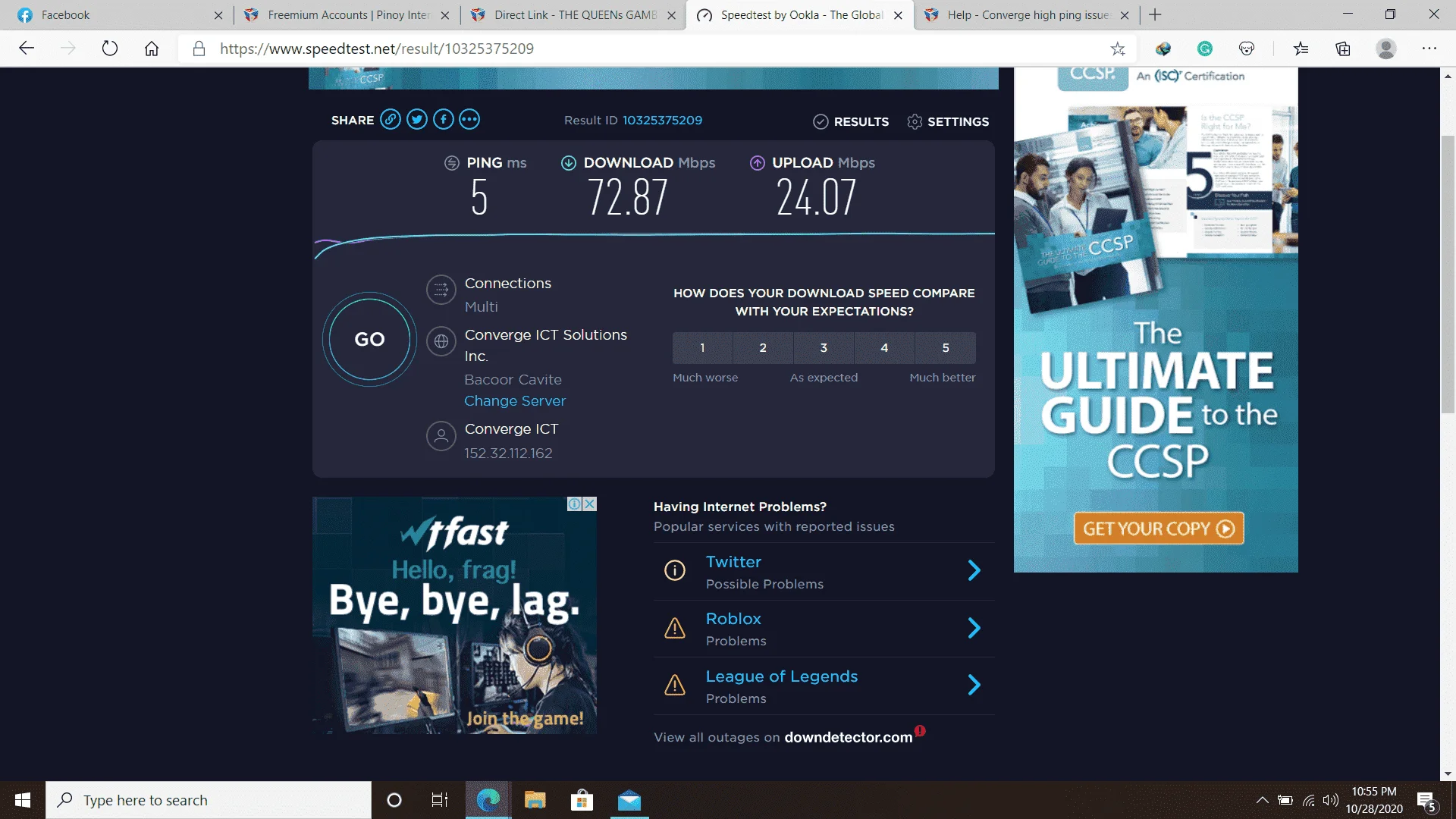Viewport: 1456px width, 819px height.
Task: Open the volume control in tray
Action: tap(1331, 800)
